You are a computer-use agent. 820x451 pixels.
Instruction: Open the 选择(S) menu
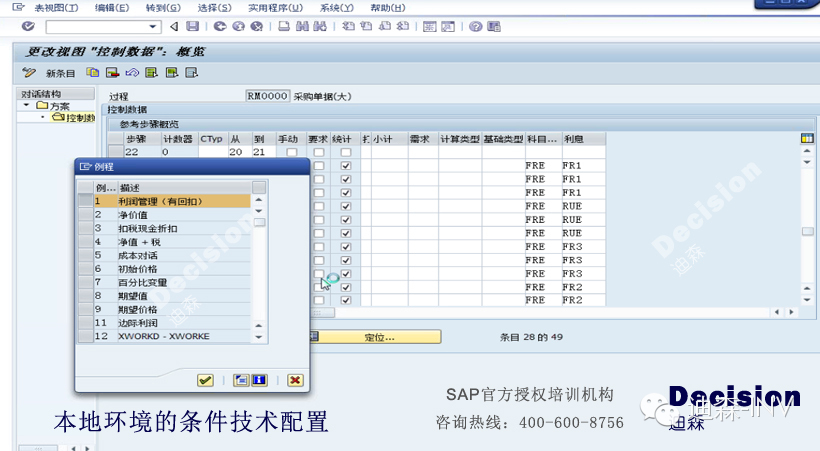(x=214, y=8)
